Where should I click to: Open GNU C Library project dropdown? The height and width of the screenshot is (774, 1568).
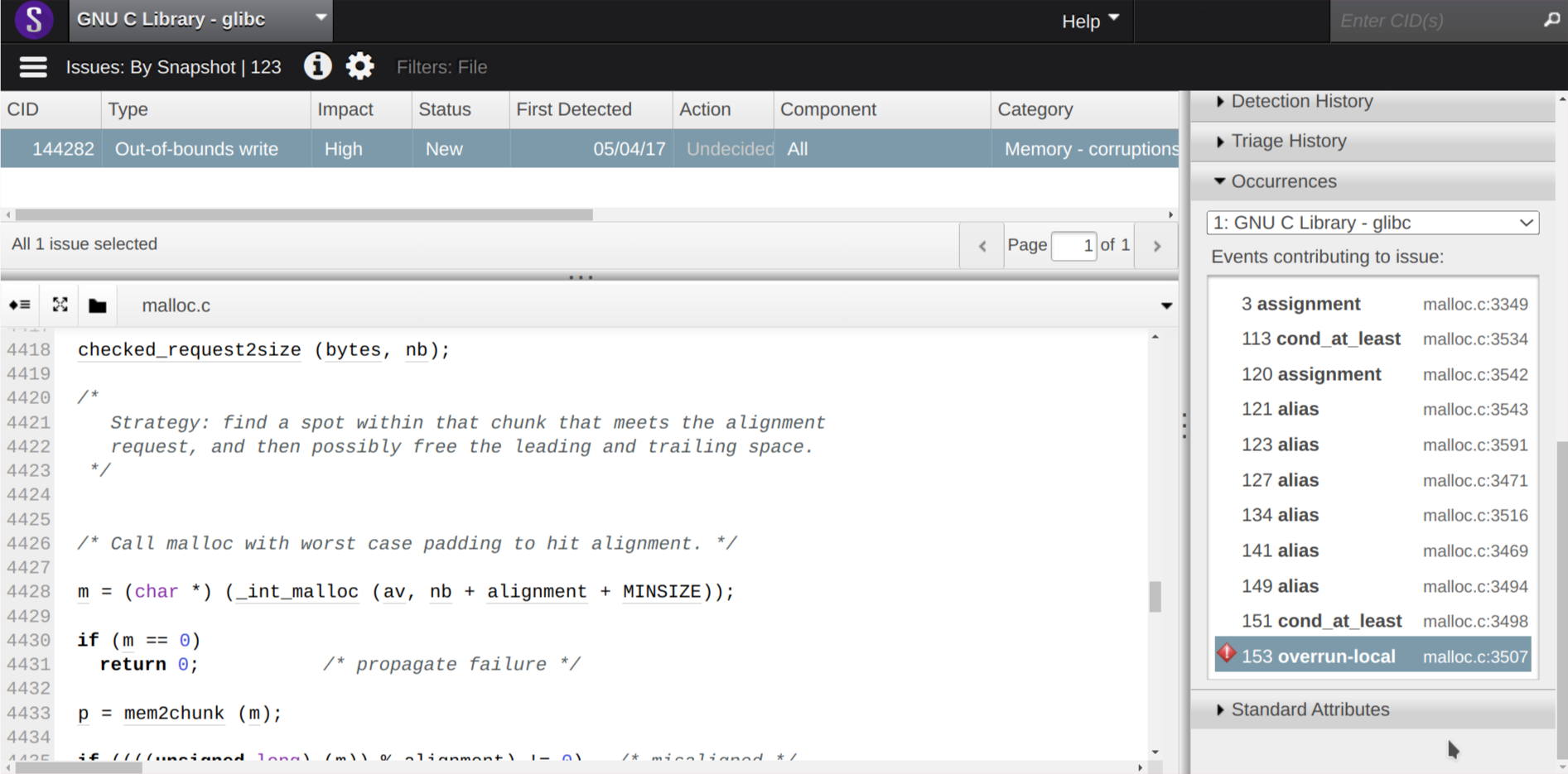[201, 20]
